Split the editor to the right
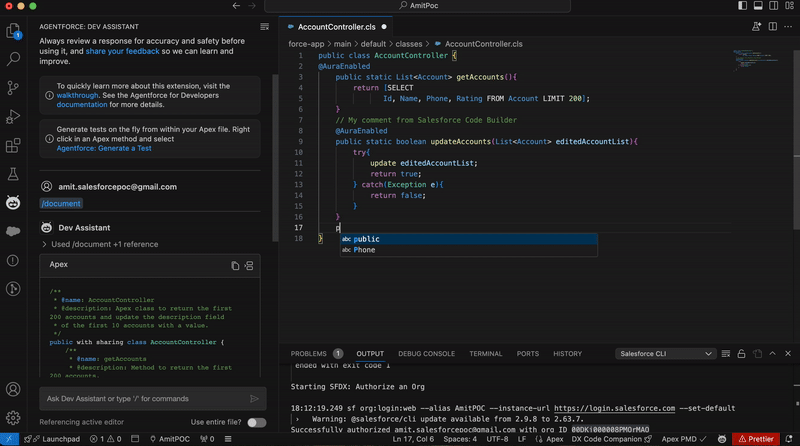Image resolution: width=800 pixels, height=446 pixels. coord(772,27)
